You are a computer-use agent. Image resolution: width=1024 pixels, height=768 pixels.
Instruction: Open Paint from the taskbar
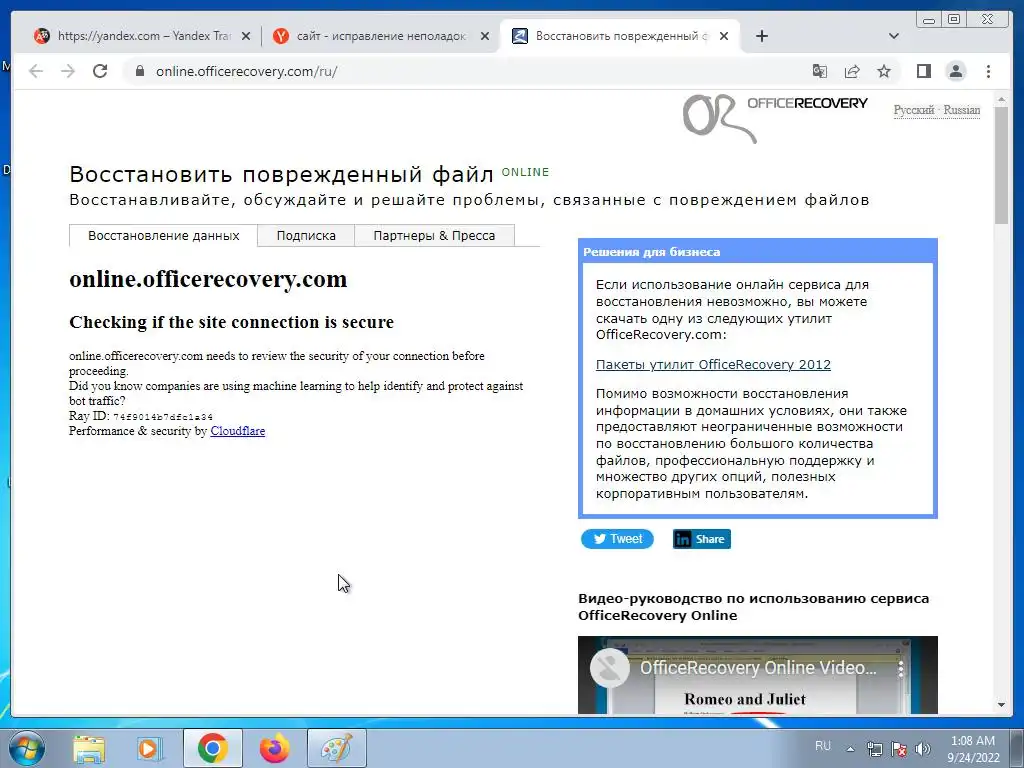(x=336, y=748)
